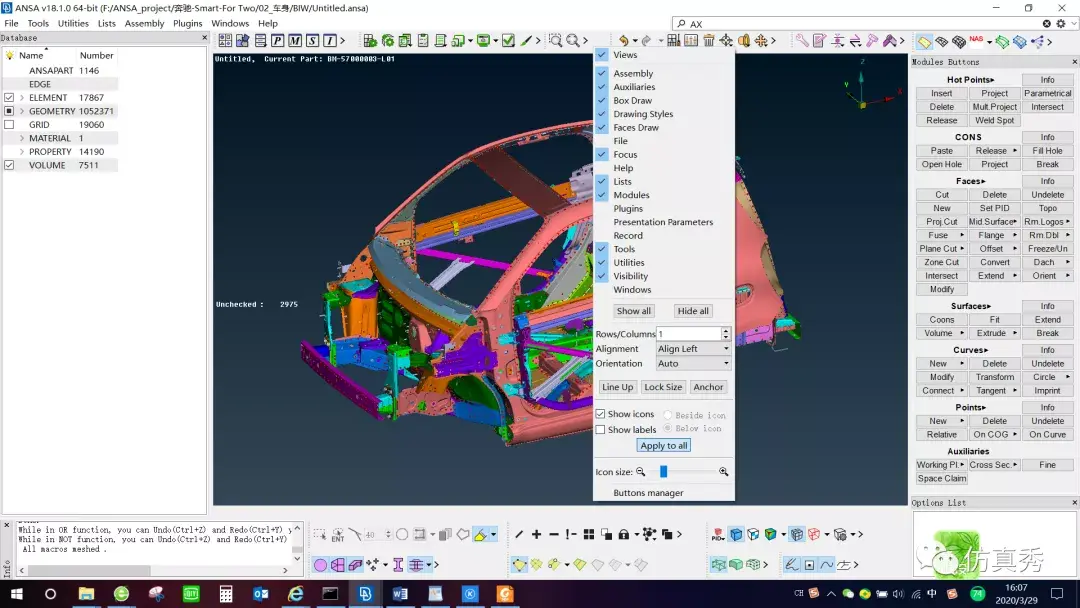Click the lock icon in bottom toolbar
The image size is (1080, 608).
[623, 534]
